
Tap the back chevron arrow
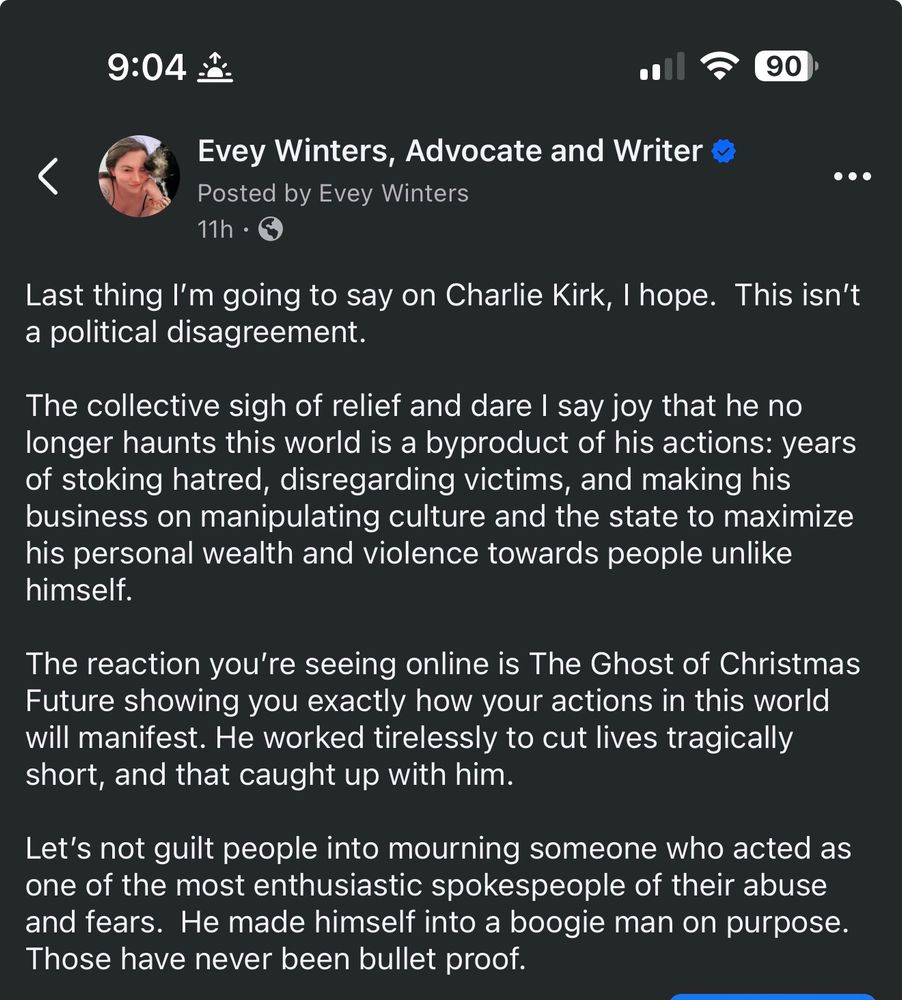(48, 177)
